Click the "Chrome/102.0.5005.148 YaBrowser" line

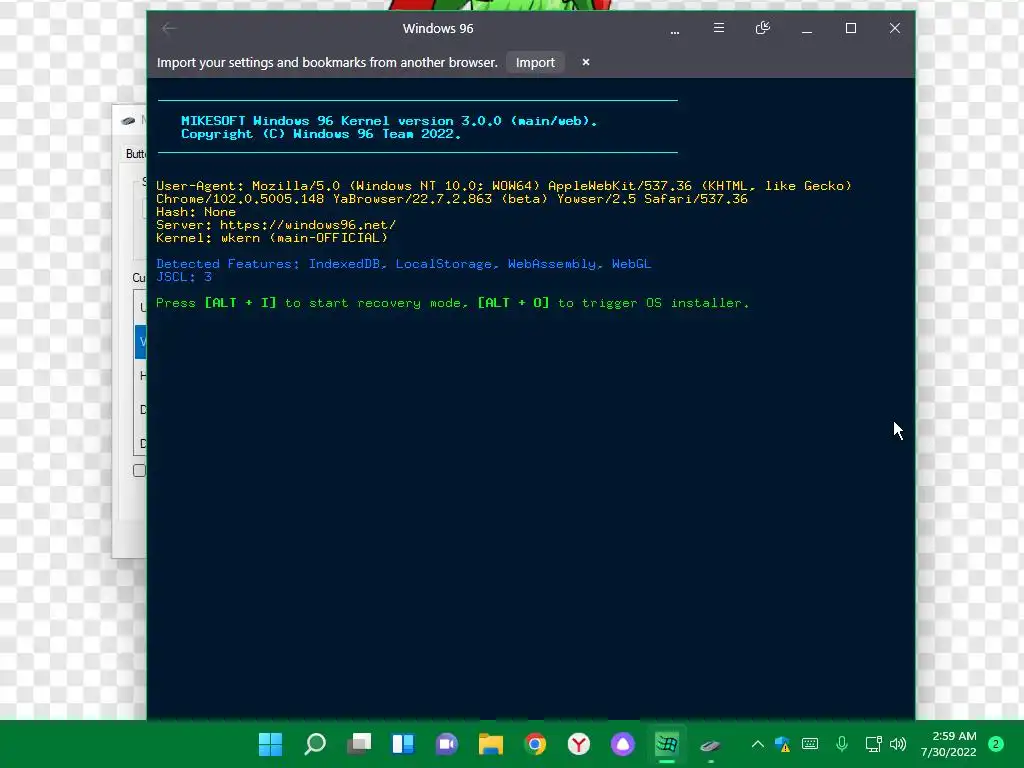[452, 199]
